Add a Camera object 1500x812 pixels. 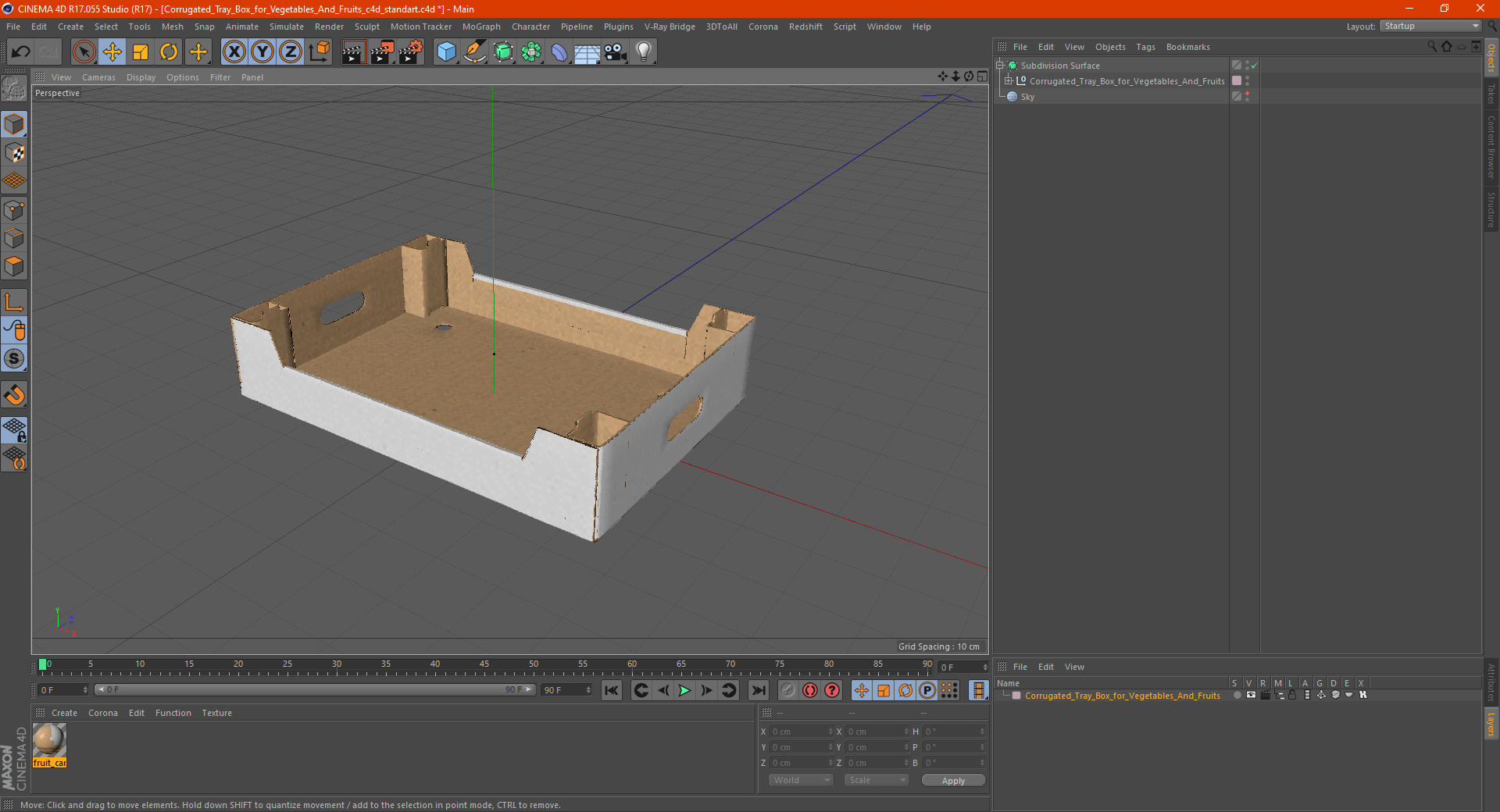point(615,52)
